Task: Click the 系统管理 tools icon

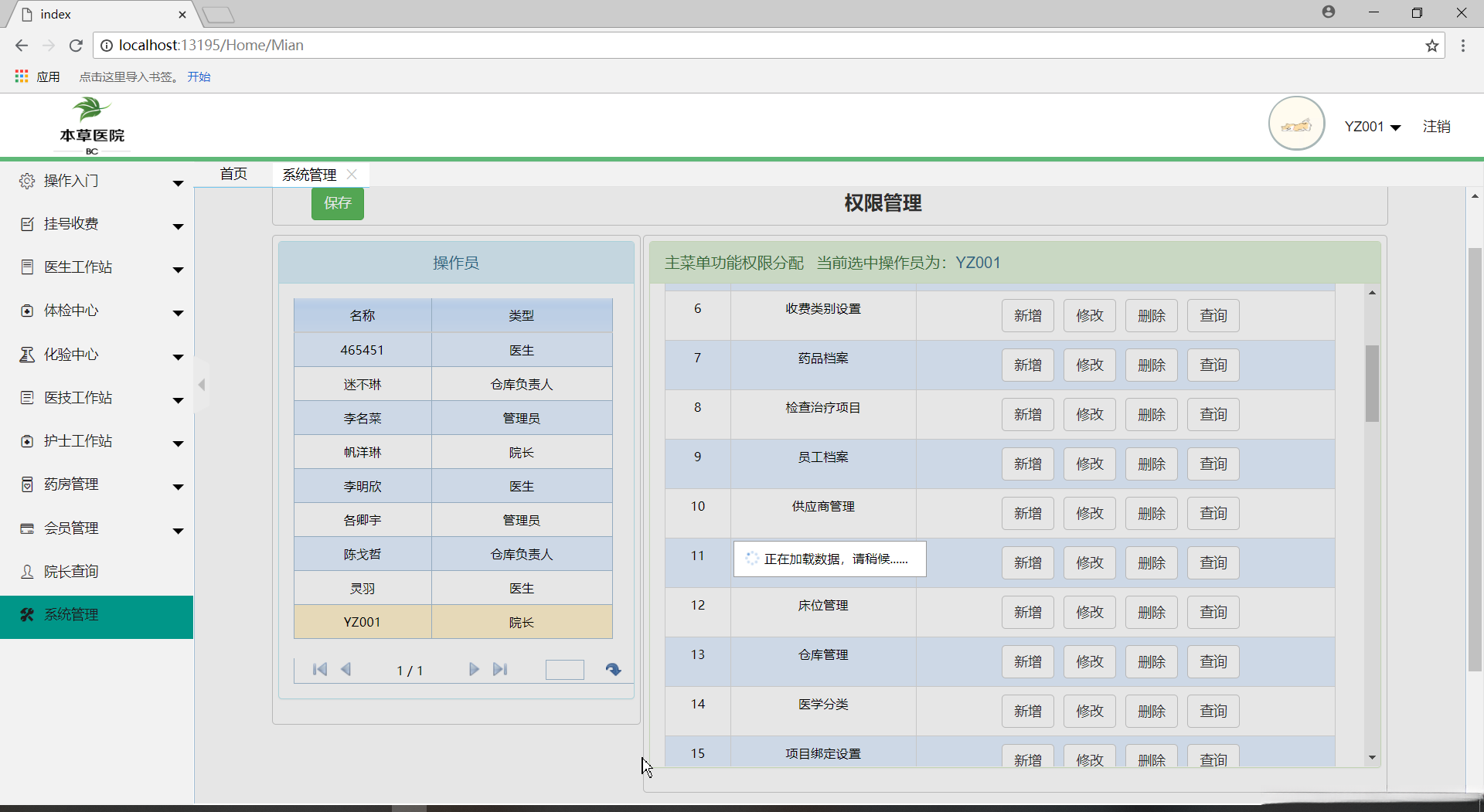Action: (x=27, y=615)
